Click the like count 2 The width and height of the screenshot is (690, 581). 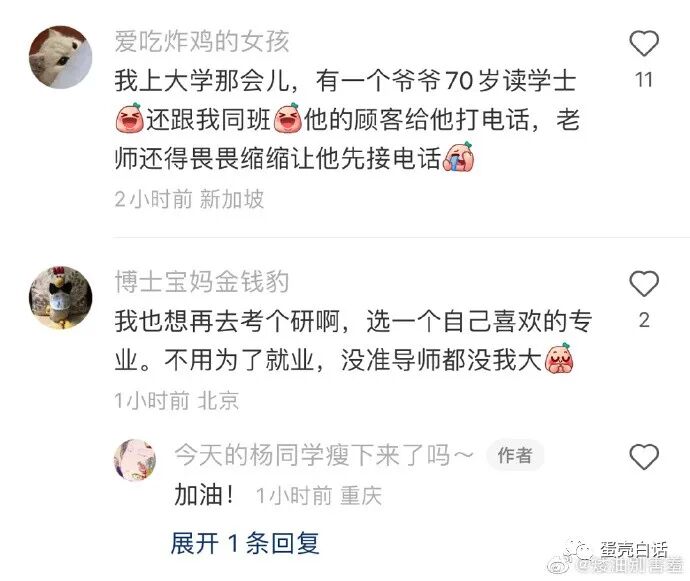644,320
